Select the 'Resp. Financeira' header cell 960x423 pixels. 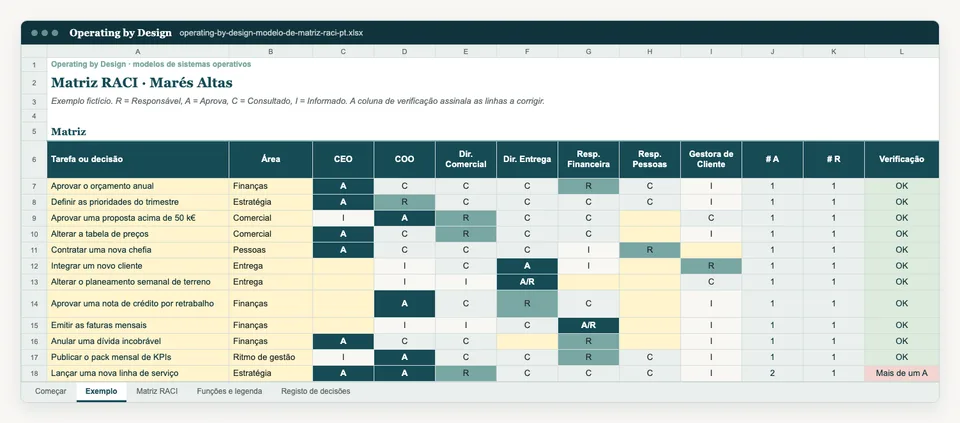click(x=588, y=159)
